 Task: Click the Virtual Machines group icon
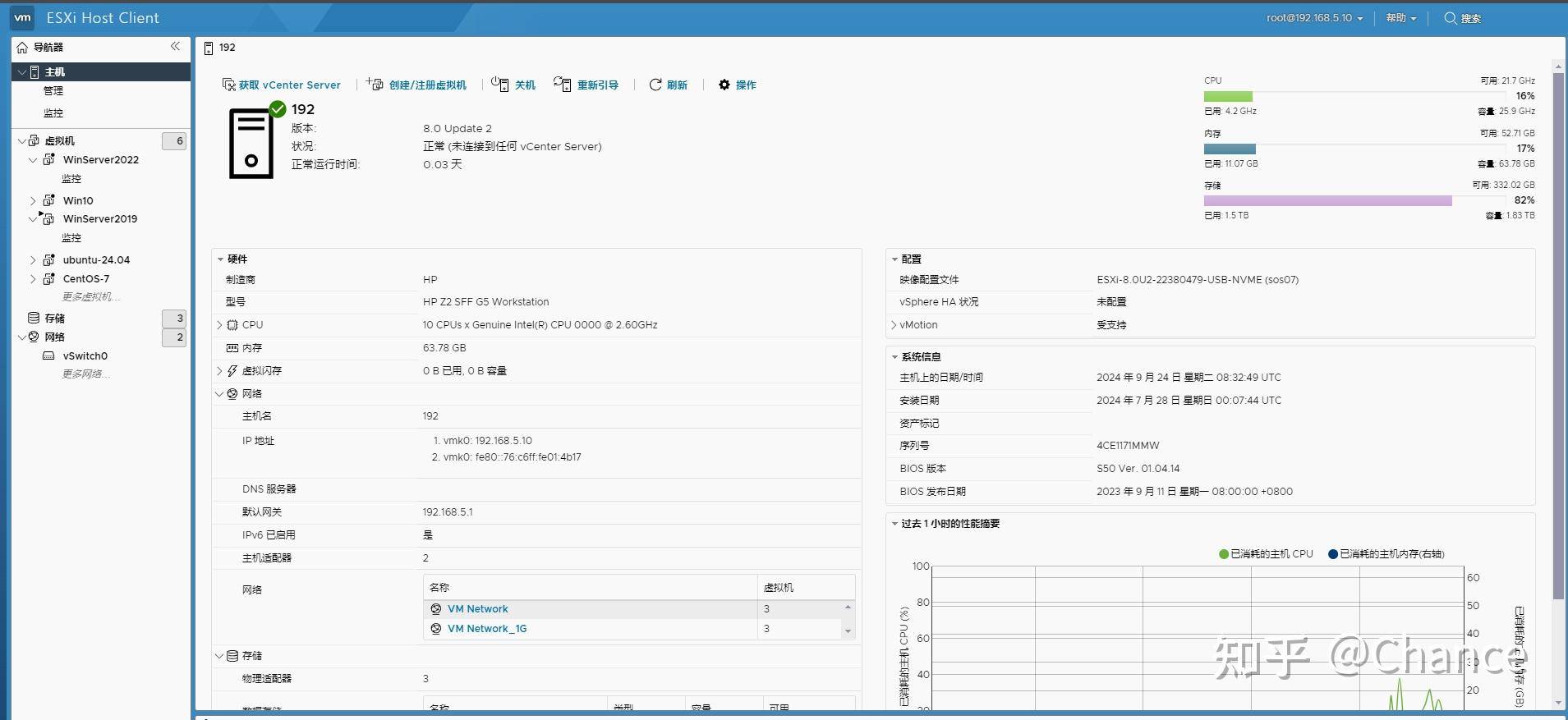point(34,140)
